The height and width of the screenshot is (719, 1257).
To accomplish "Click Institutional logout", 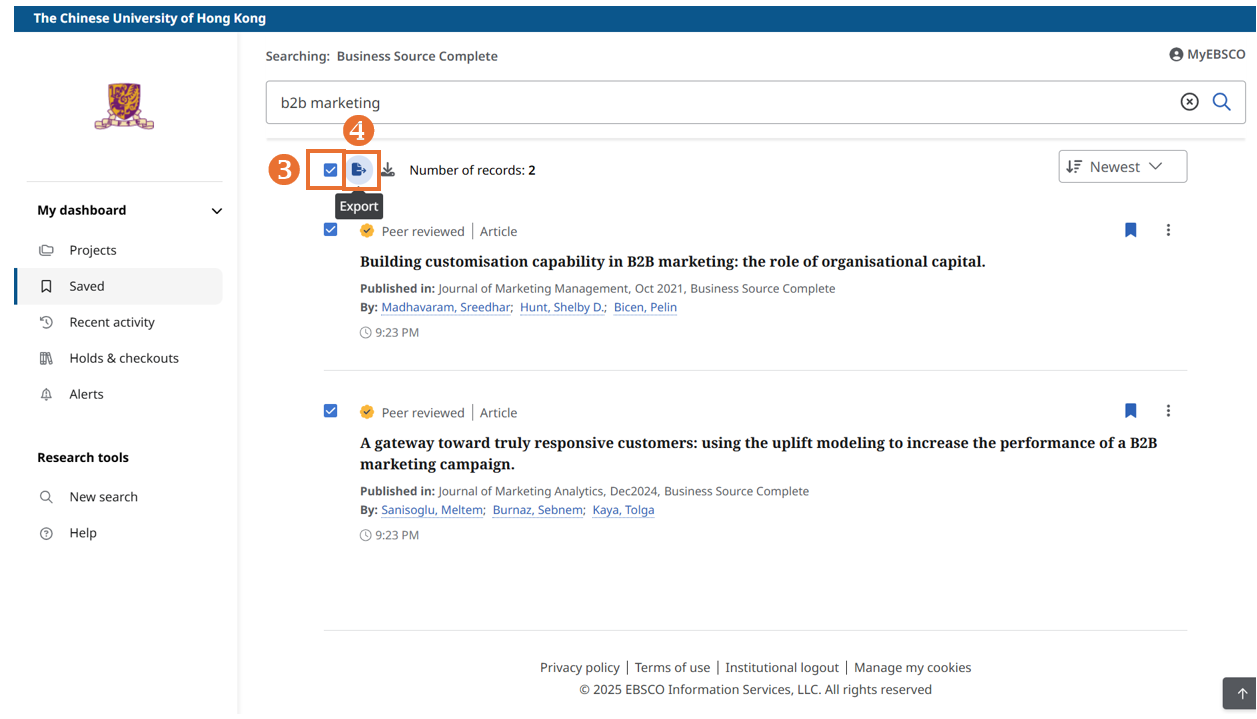I will 782,668.
